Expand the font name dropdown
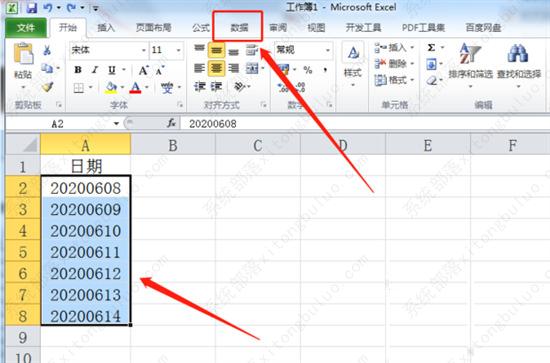Screen dimensions: 550x363 pos(143,50)
